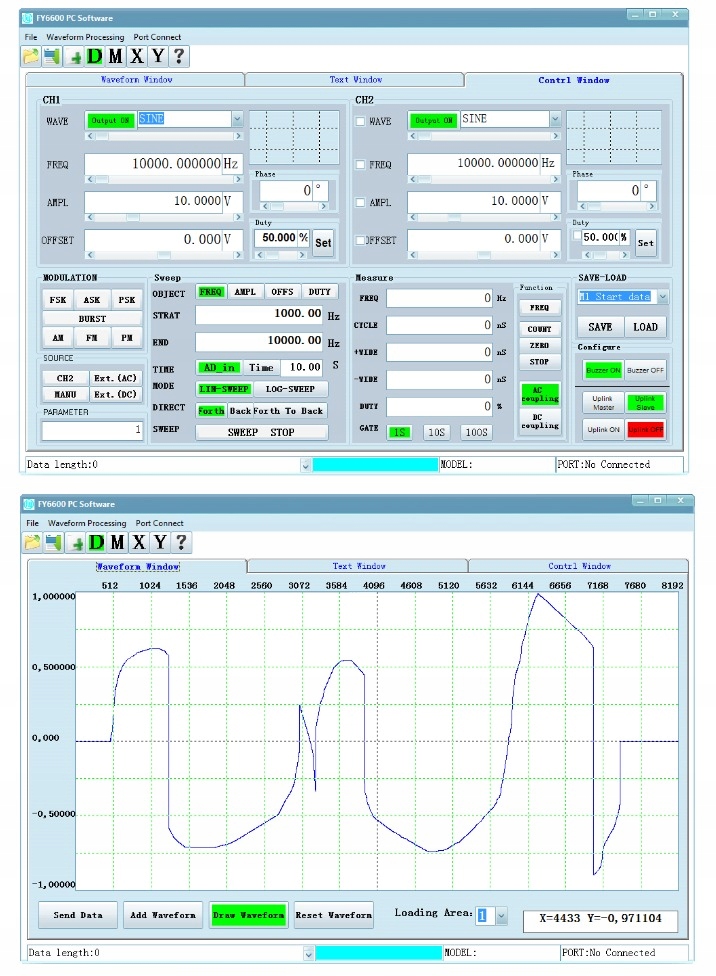Screen dimensions: 716x976
Task: Open the SAVE-LOAD start data dropdown
Action: 663,297
